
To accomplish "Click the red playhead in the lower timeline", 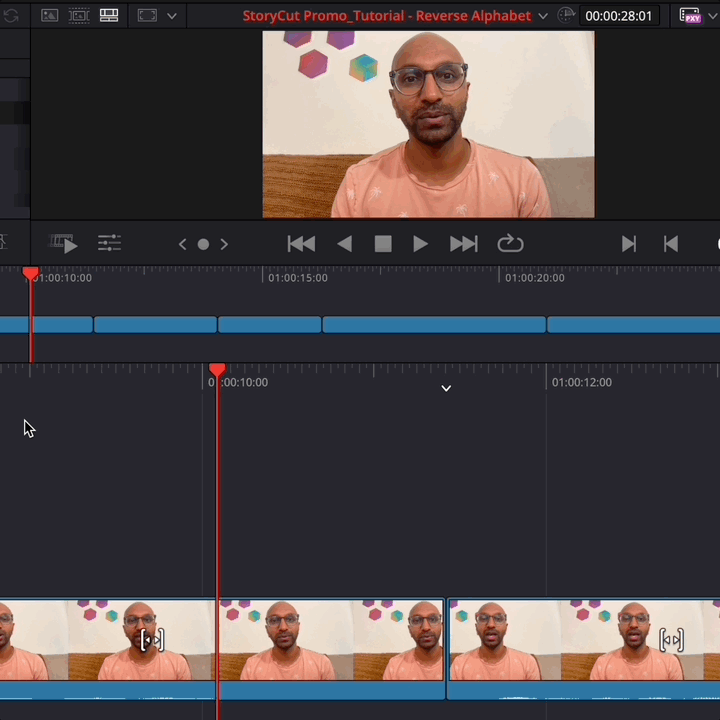I will [217, 371].
